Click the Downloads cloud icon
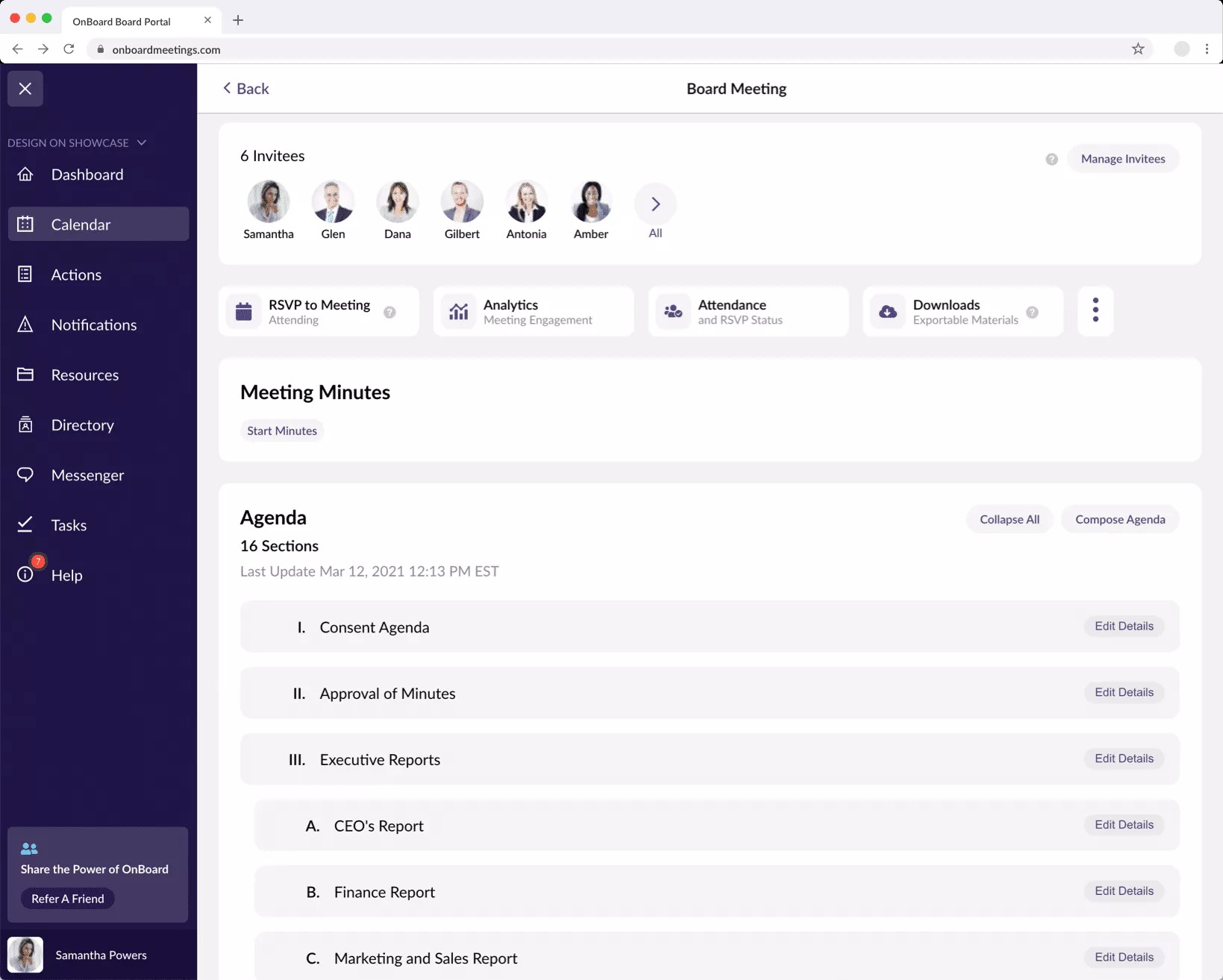The image size is (1223, 980). pos(888,312)
